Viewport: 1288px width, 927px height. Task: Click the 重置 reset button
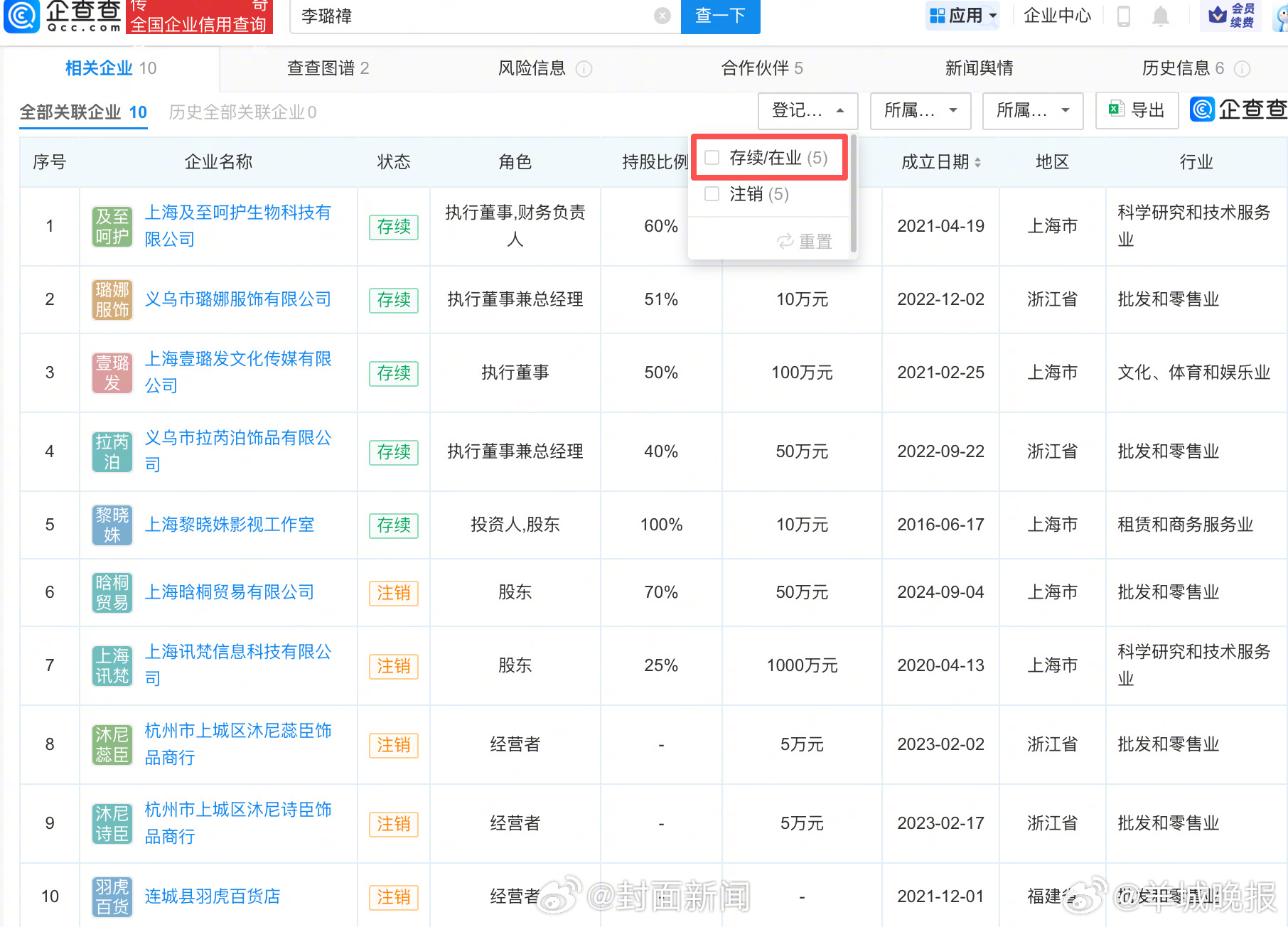coord(804,242)
